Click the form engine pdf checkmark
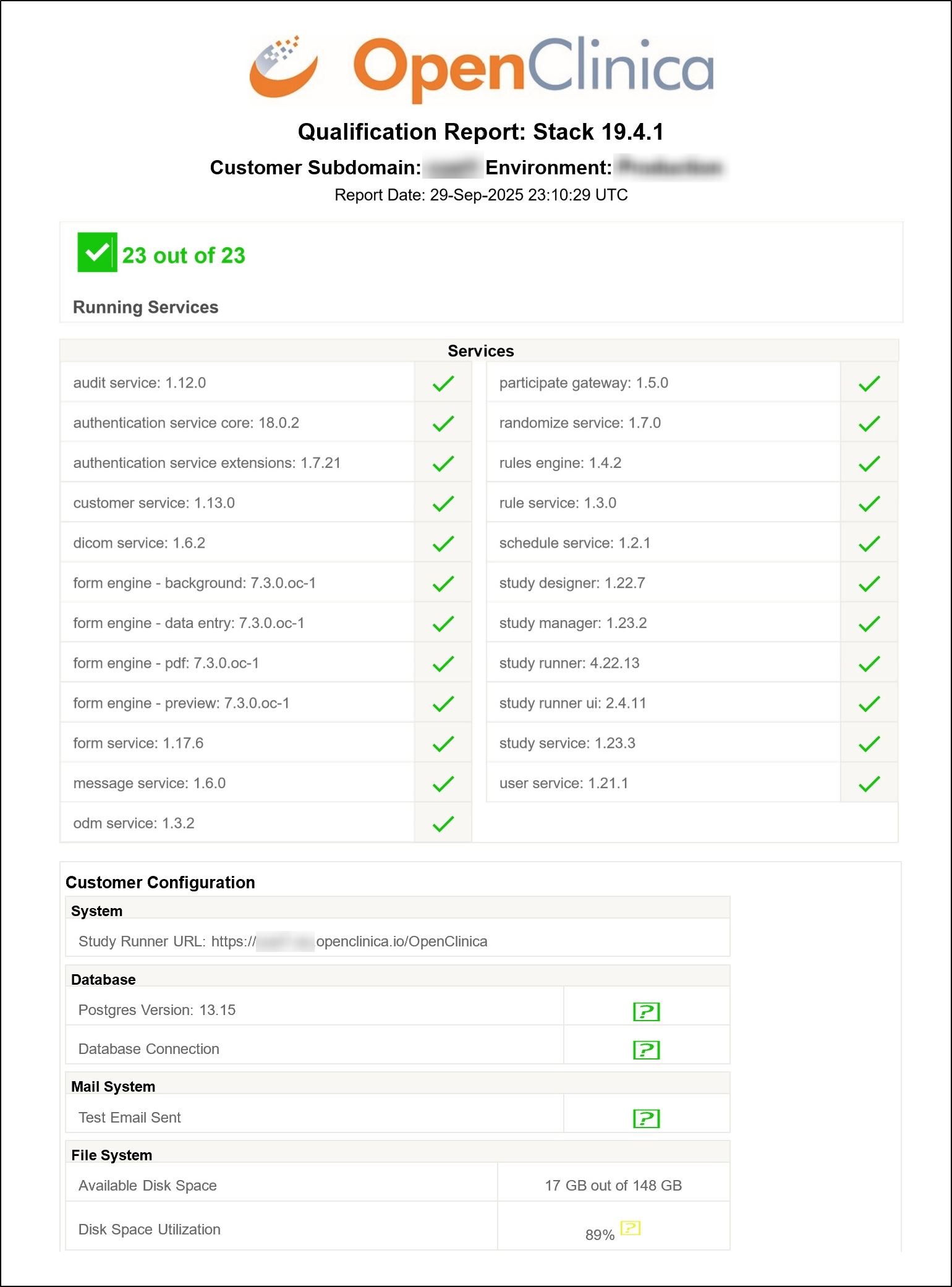This screenshot has width=952, height=1287. [443, 664]
